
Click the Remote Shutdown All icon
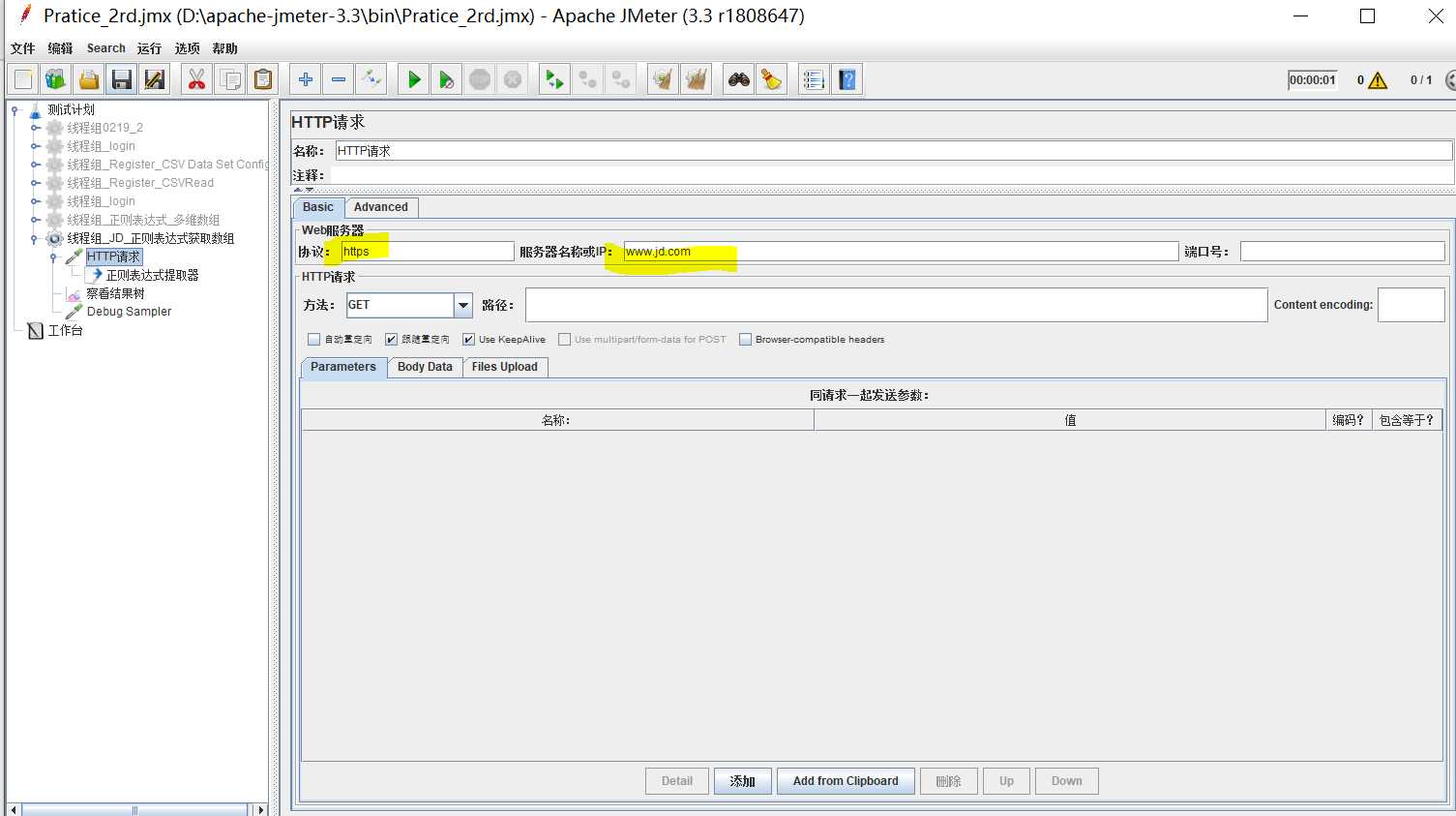click(x=621, y=79)
